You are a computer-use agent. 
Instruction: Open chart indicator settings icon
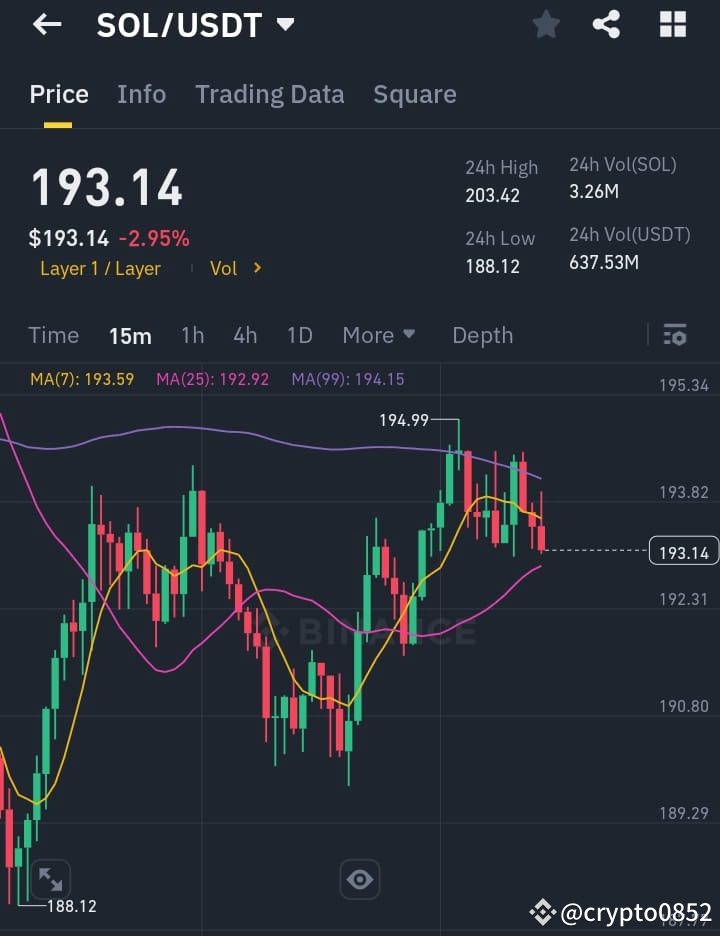(x=675, y=335)
